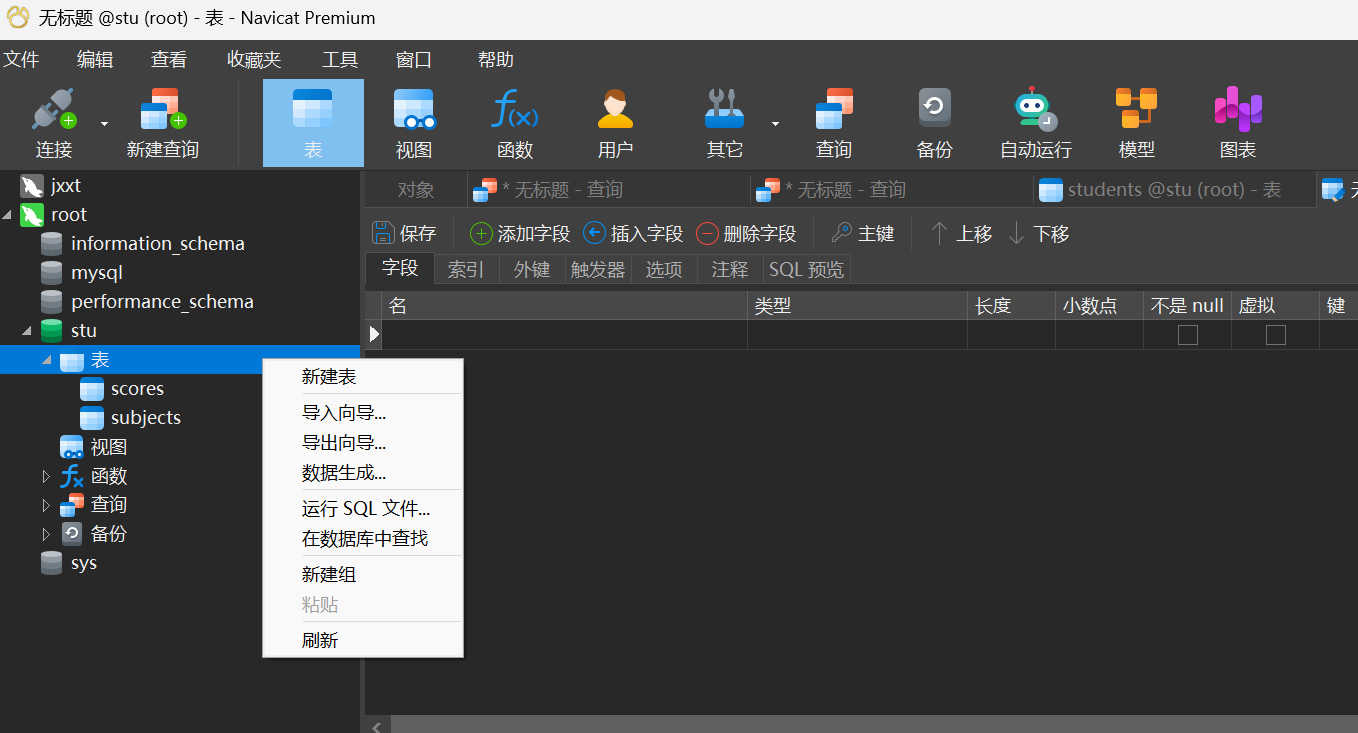Click the 删除字段 red minus icon

click(x=707, y=233)
